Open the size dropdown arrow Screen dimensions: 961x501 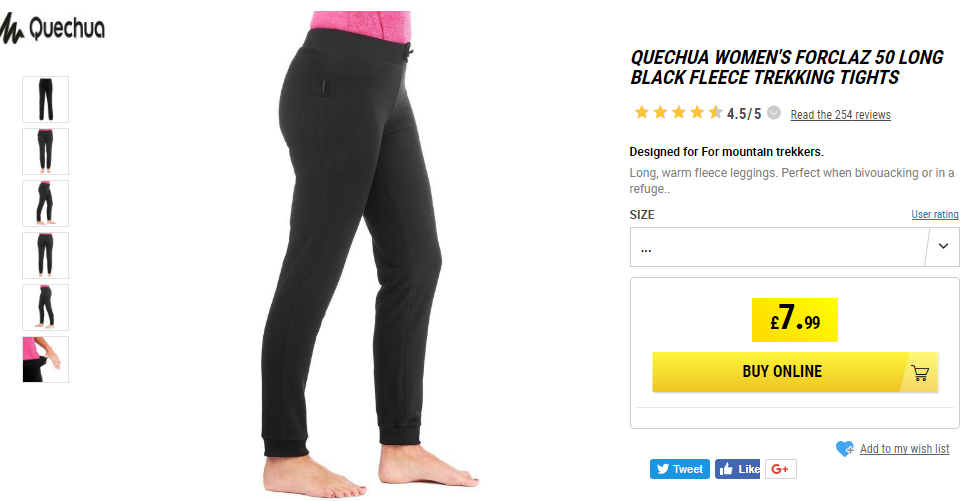tap(943, 247)
